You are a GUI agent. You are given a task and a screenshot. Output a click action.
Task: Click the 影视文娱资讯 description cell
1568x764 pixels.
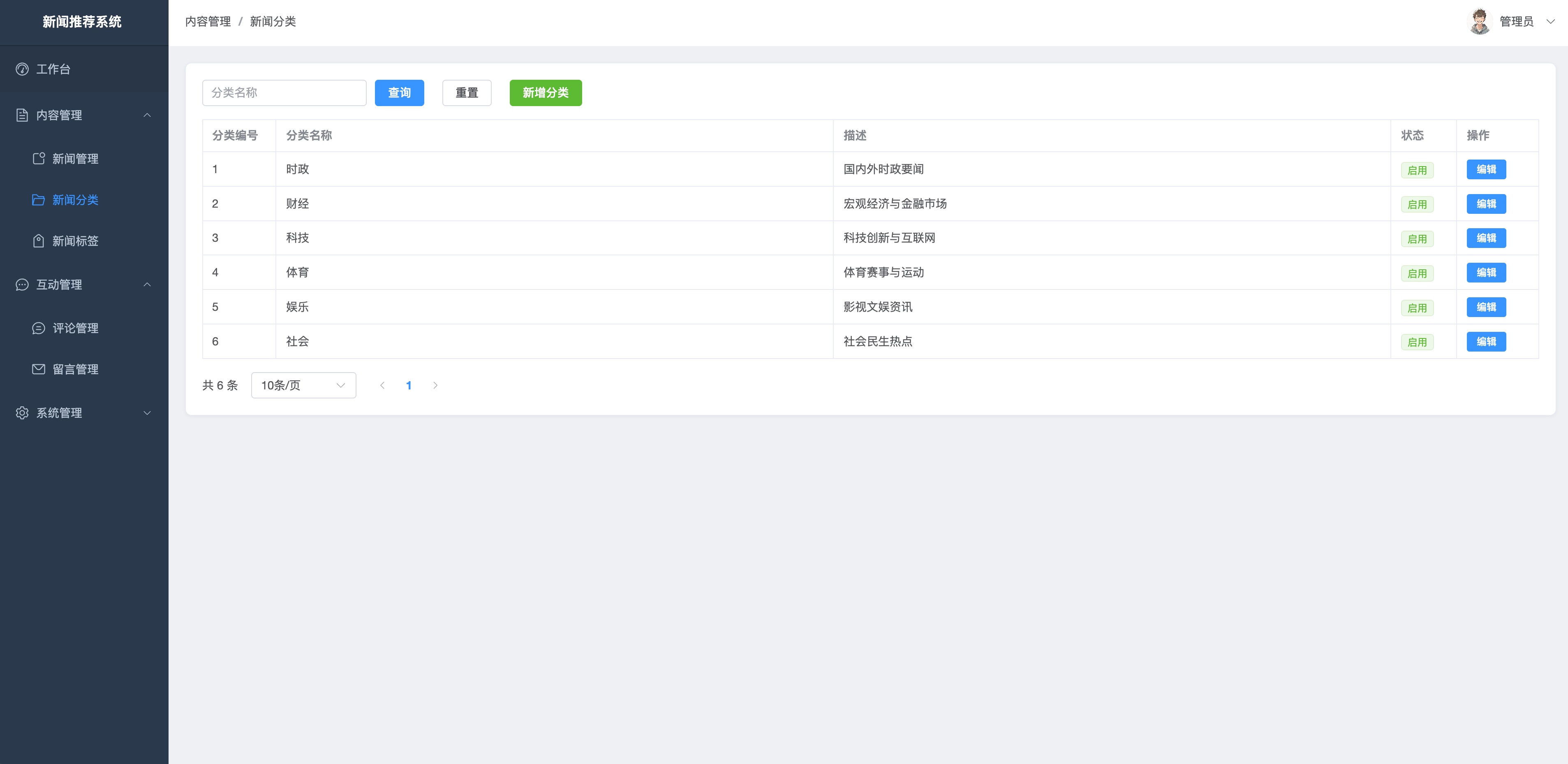pyautogui.click(x=1112, y=307)
